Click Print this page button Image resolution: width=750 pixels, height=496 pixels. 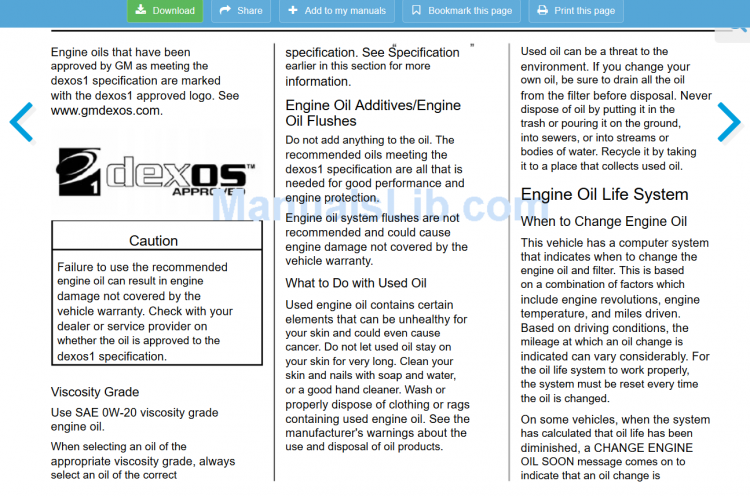576,11
